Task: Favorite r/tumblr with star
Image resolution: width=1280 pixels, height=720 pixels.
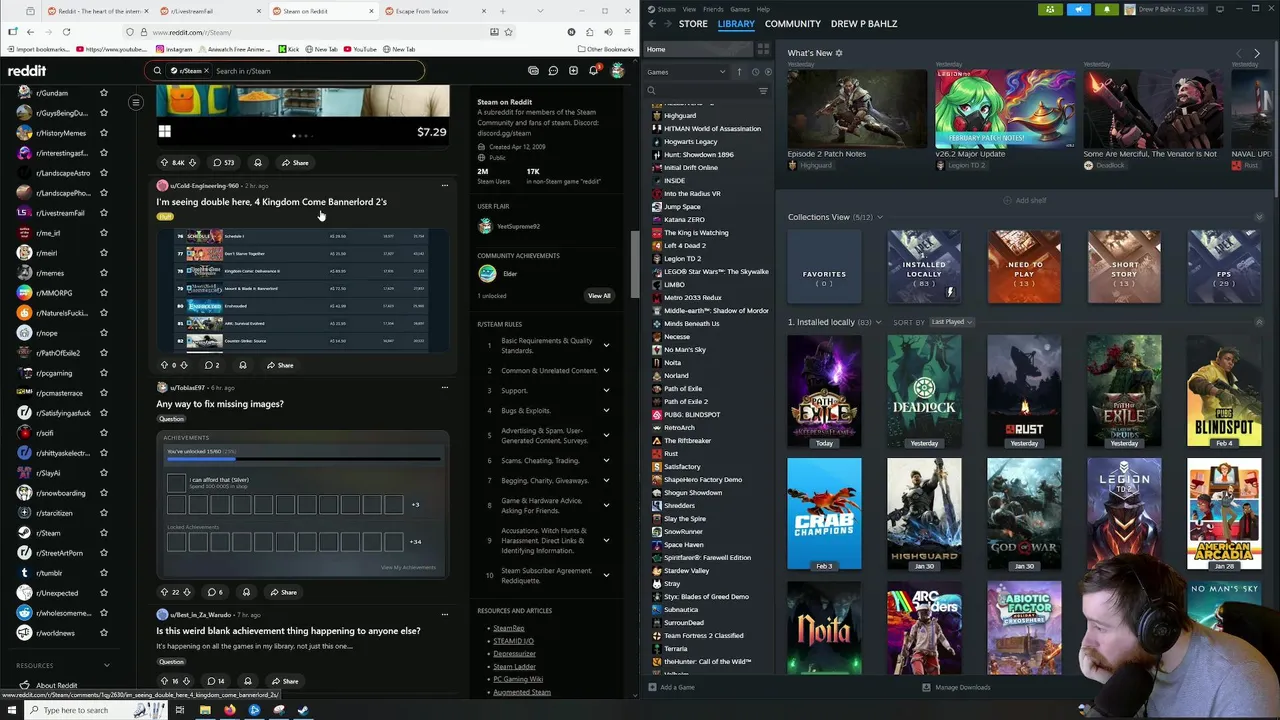Action: pyautogui.click(x=103, y=573)
